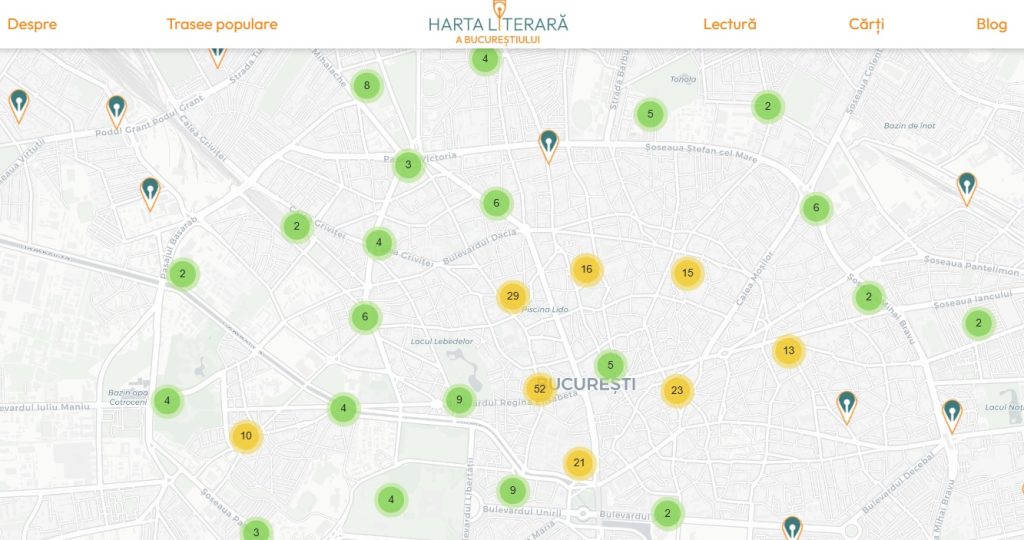Open the yellow cluster marked 29
This screenshot has height=540, width=1024.
click(x=513, y=296)
